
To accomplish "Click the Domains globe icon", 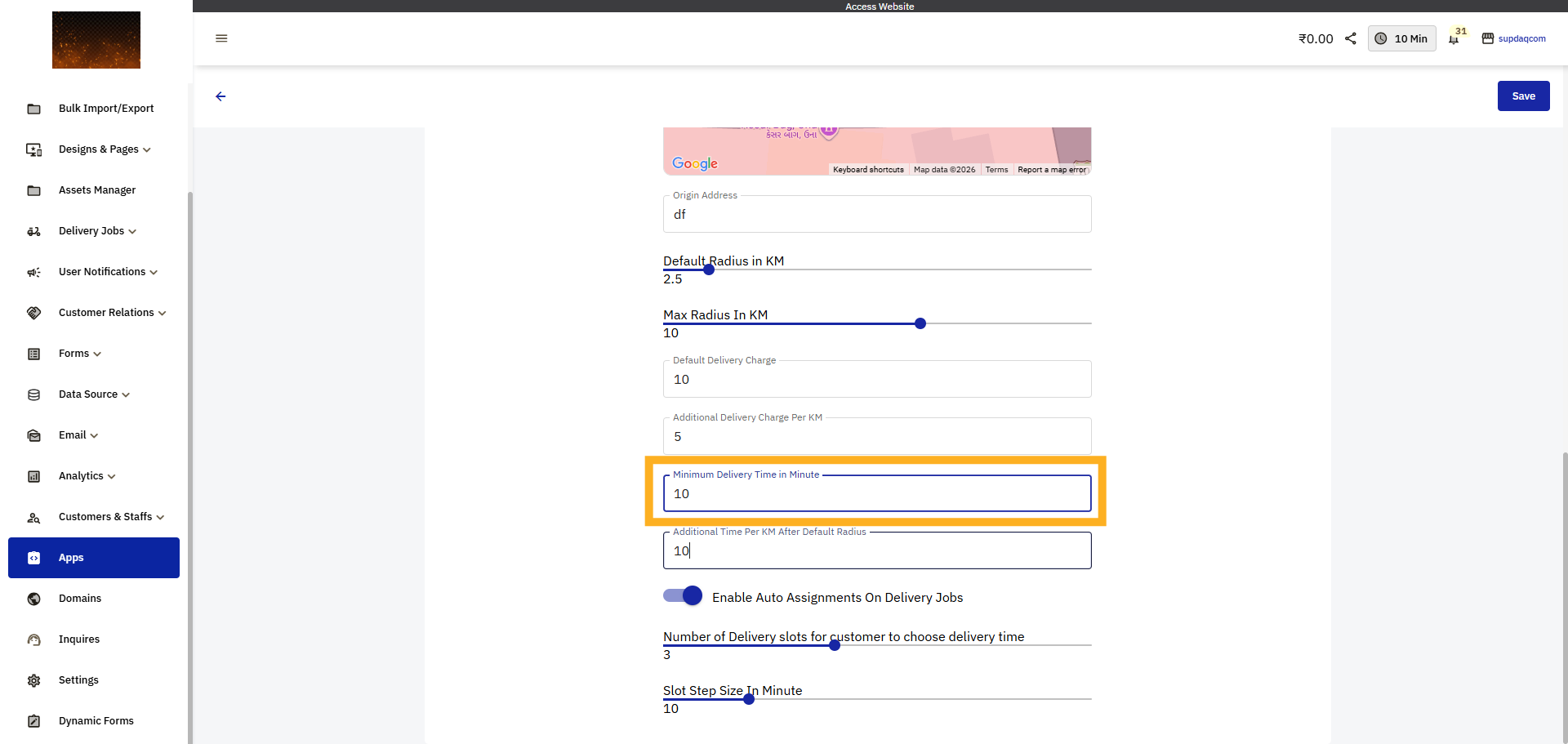I will pos(33,599).
